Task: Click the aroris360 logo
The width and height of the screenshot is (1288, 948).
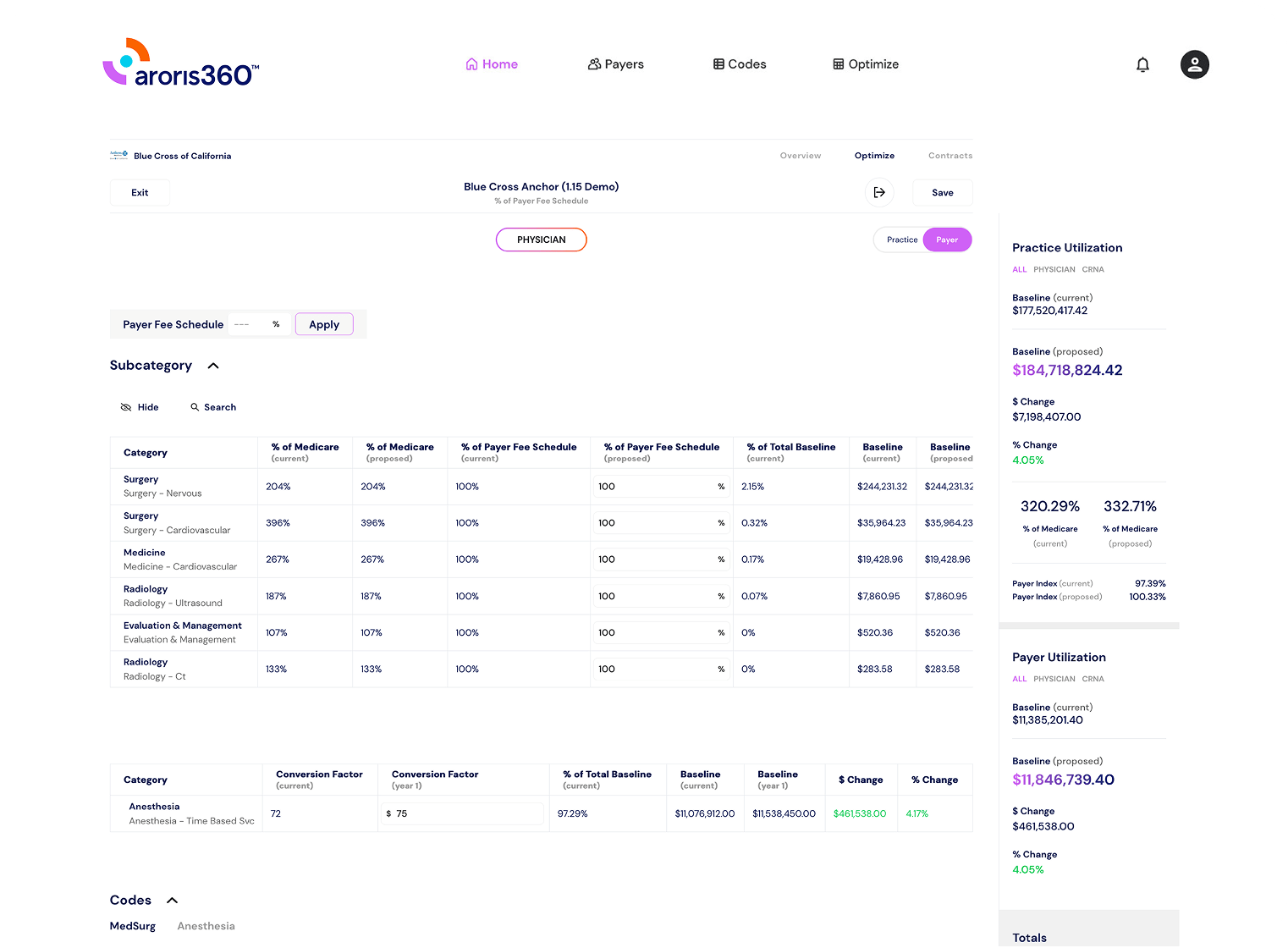Action: (181, 63)
